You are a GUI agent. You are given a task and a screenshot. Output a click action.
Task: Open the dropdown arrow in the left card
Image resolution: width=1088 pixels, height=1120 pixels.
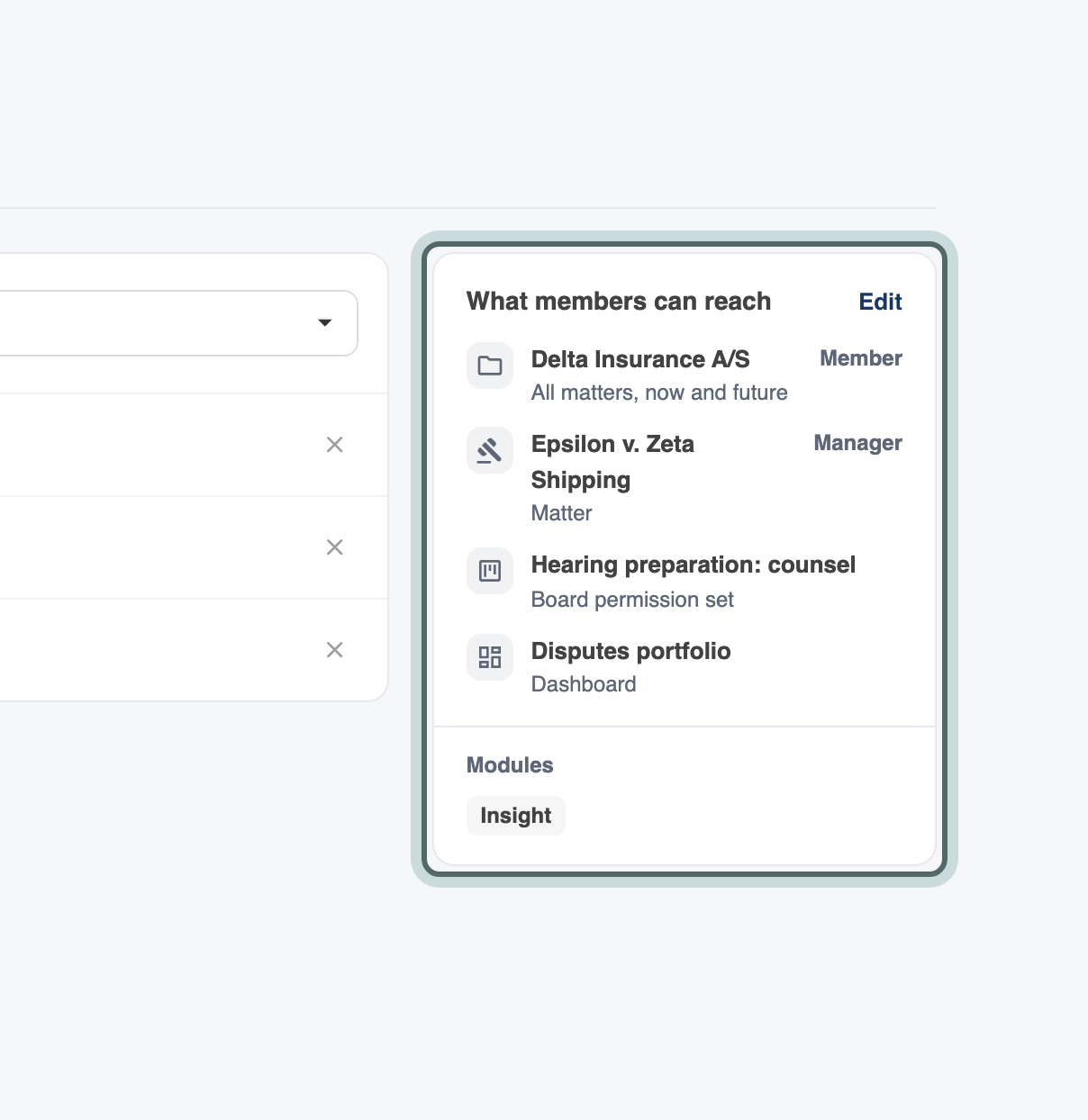(x=325, y=322)
